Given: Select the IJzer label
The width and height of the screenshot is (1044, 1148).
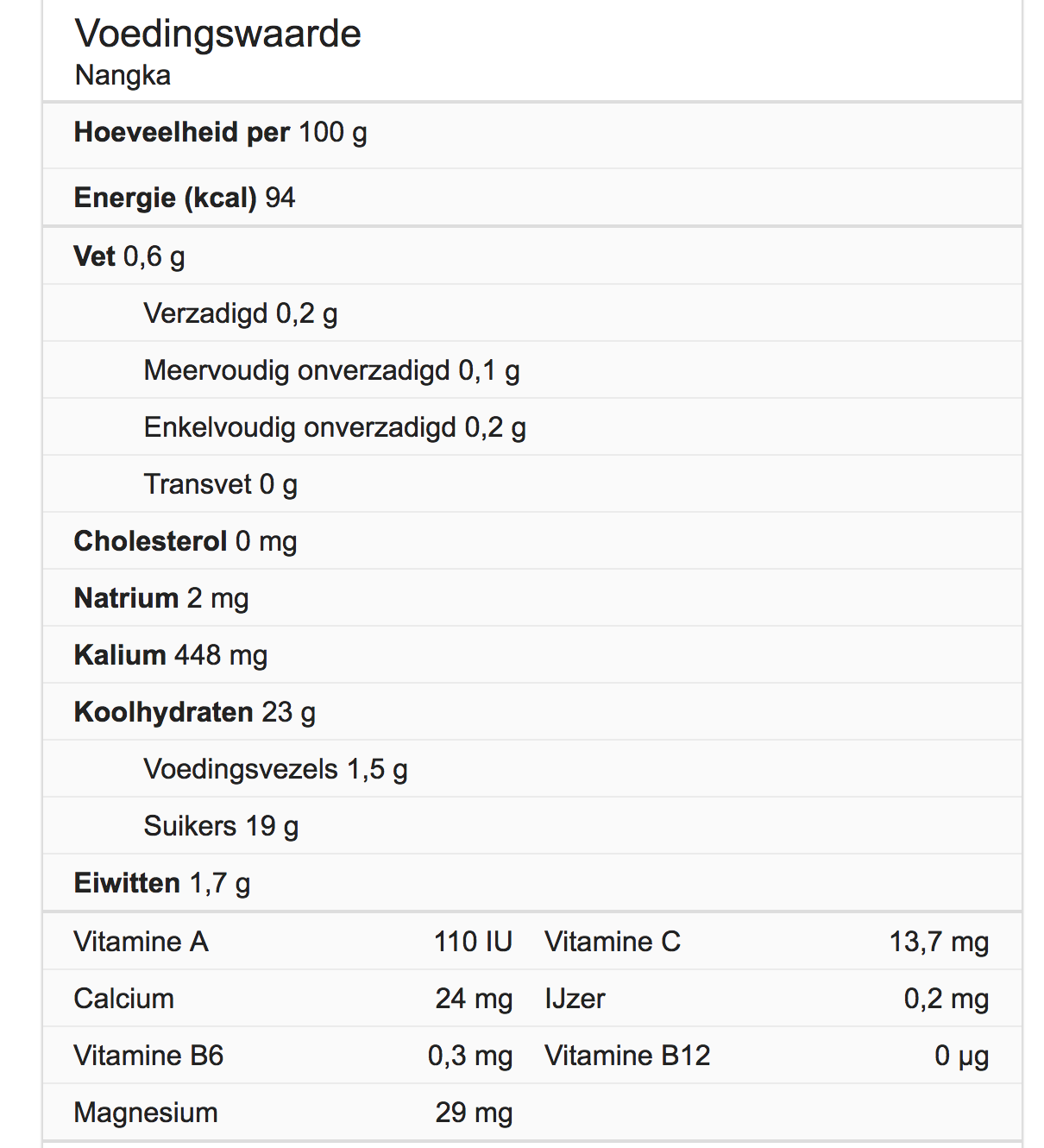Looking at the screenshot, I should pyautogui.click(x=575, y=1000).
